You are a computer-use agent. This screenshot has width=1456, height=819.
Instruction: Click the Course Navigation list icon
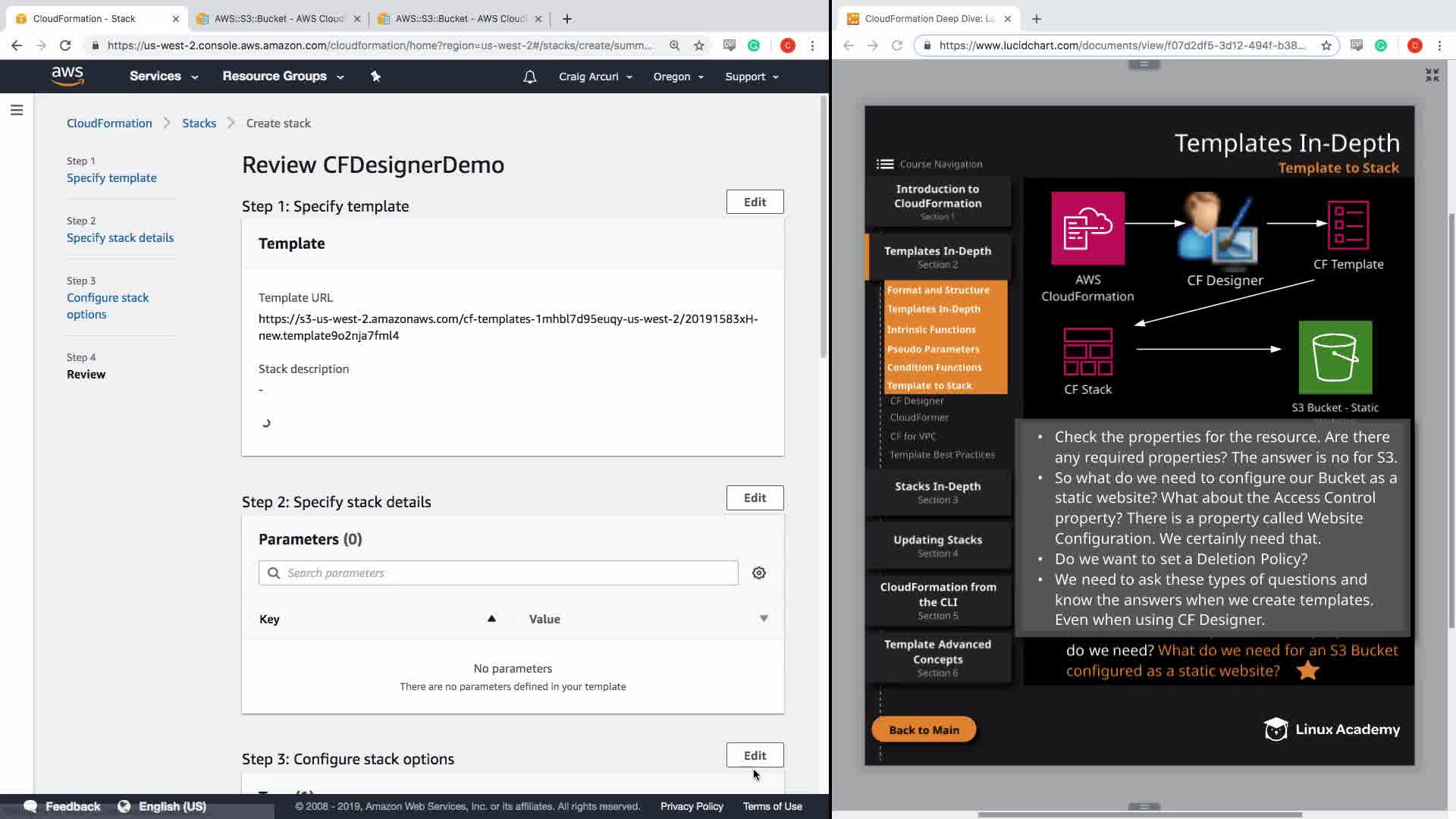click(x=884, y=164)
